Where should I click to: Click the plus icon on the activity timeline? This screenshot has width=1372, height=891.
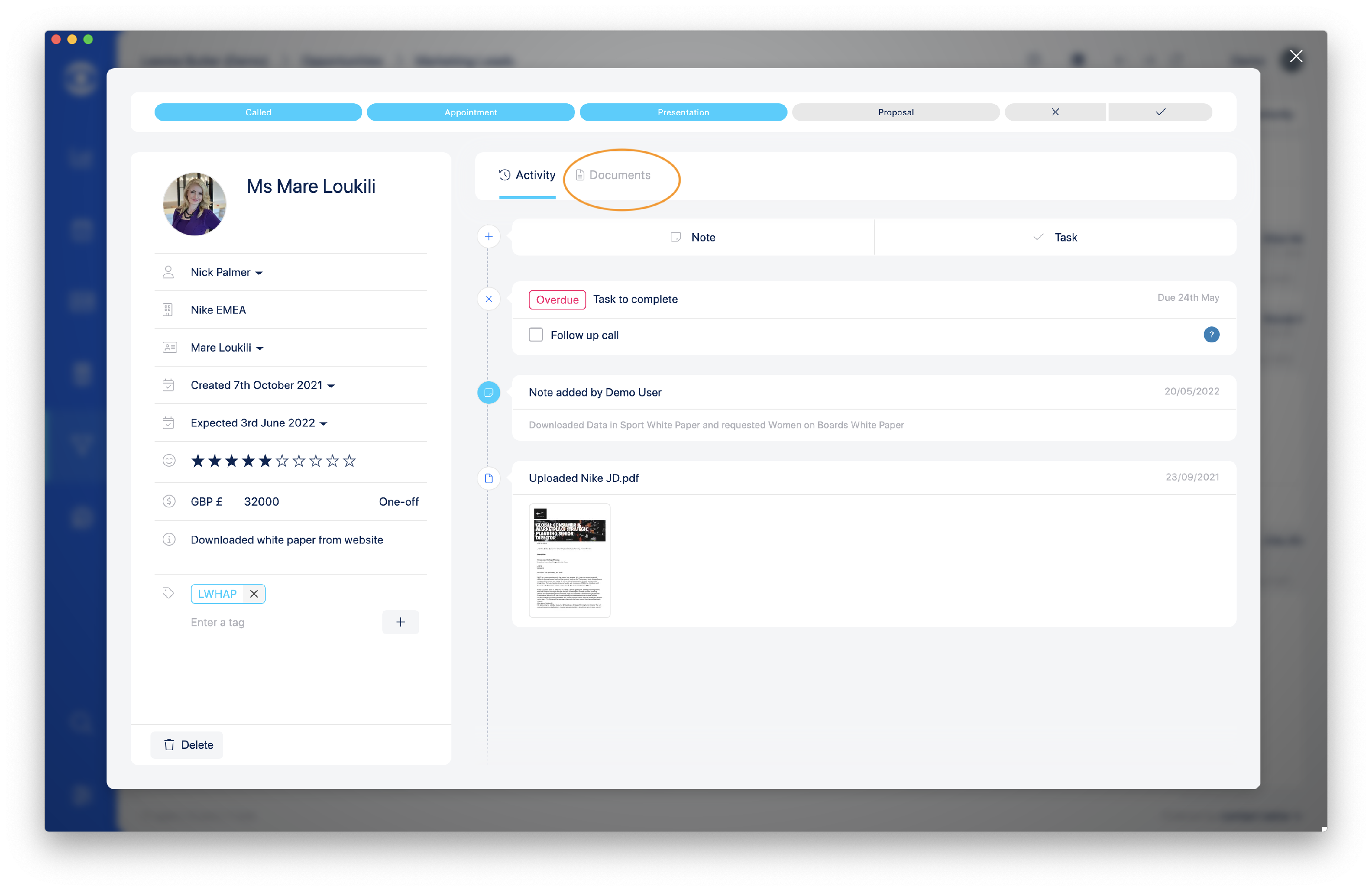[x=488, y=236]
